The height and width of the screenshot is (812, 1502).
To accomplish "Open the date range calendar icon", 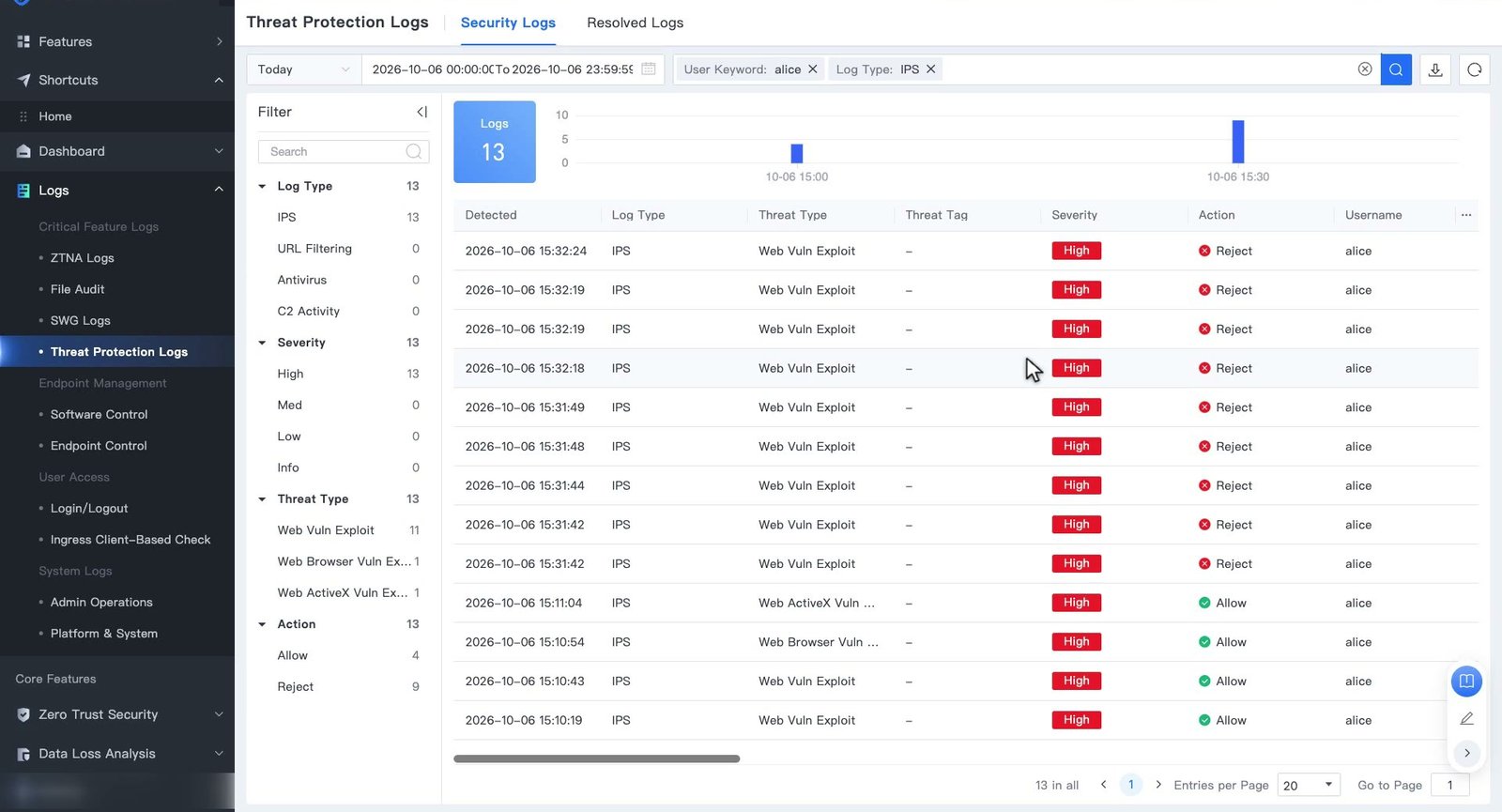I will (x=649, y=69).
